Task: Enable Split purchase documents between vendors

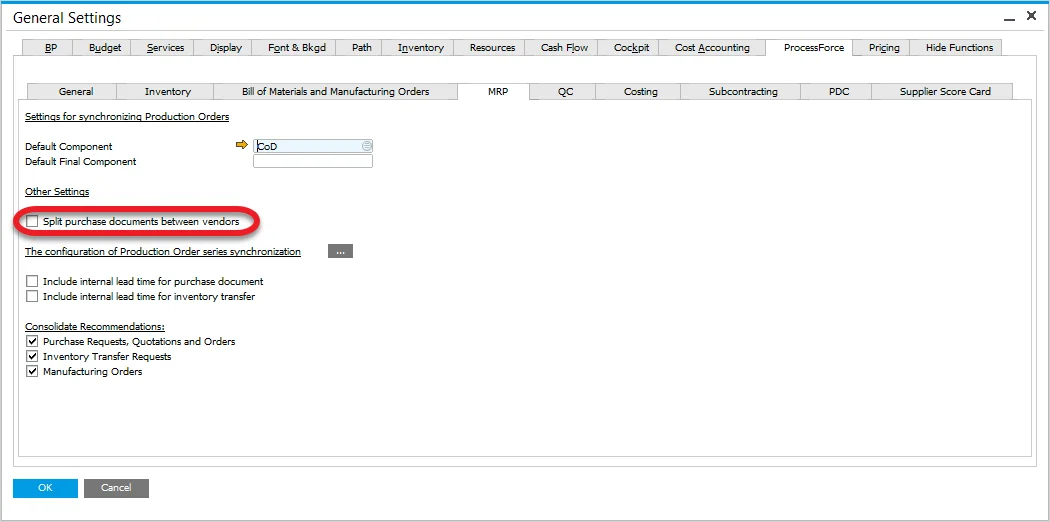Action: [x=33, y=221]
